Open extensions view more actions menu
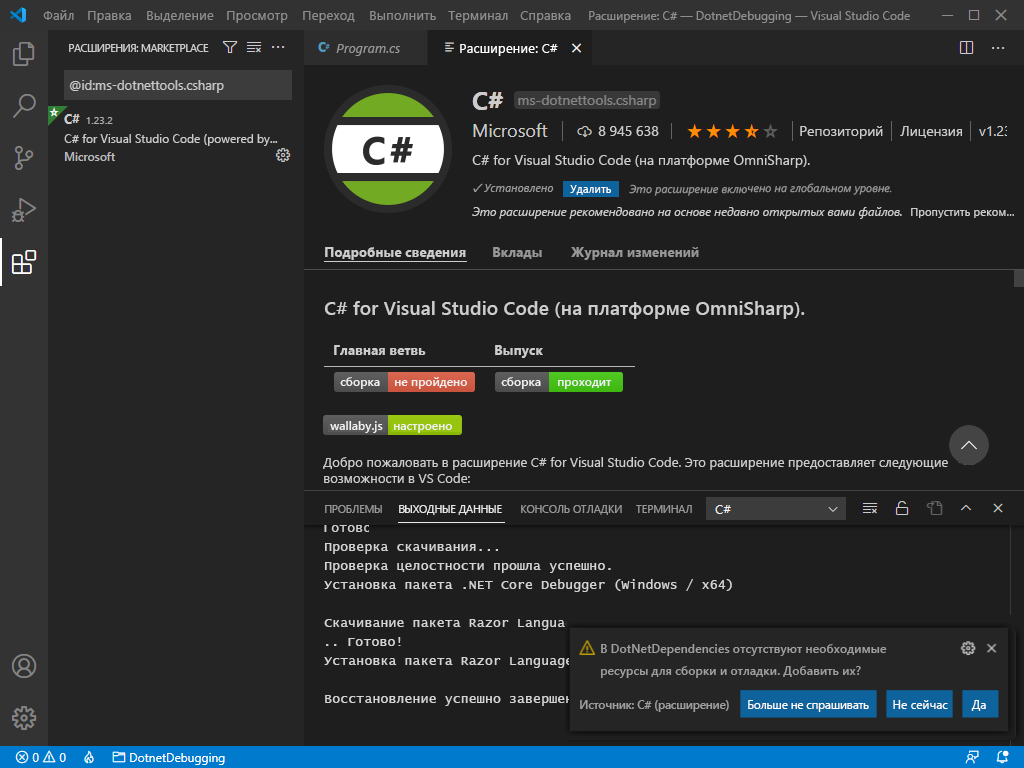1024x768 pixels. coord(277,47)
